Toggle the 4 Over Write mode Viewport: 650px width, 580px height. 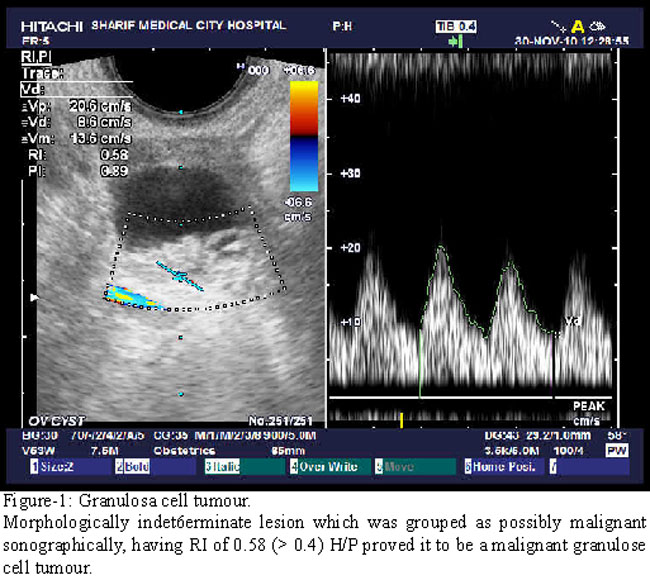(x=323, y=466)
